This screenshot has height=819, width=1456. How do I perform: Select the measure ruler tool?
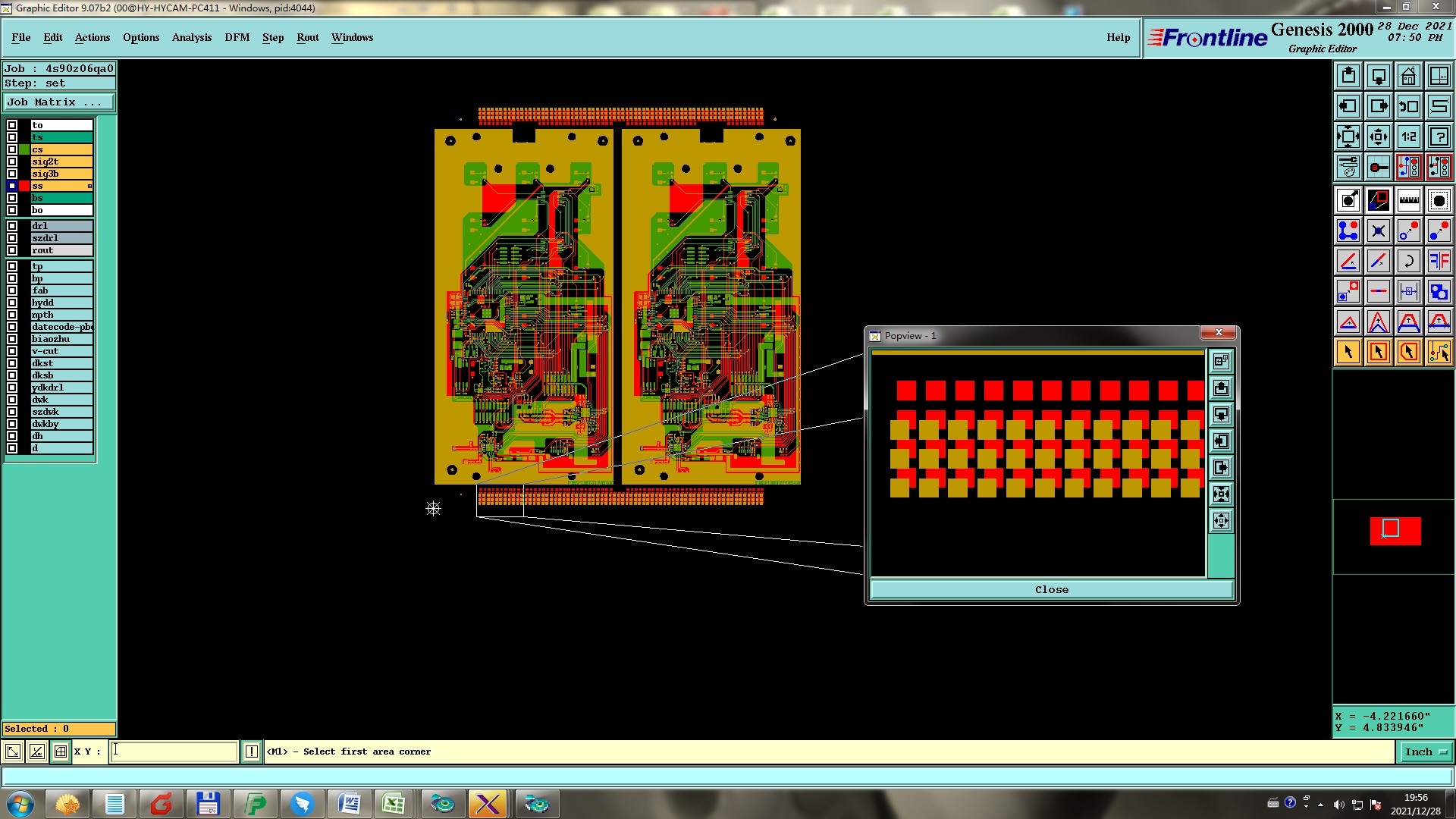click(1408, 200)
